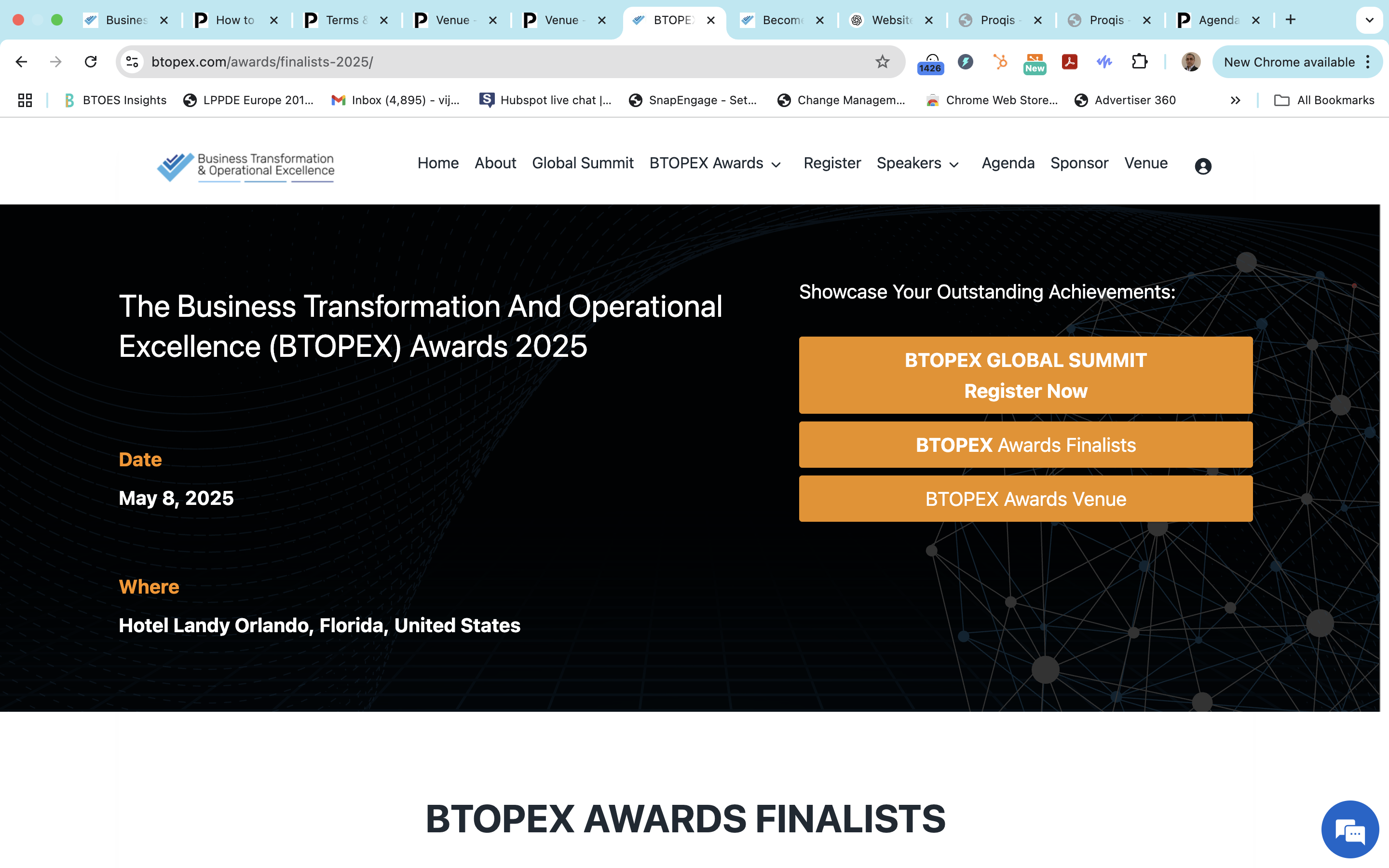Click the bookmark star icon in address bar

[882, 61]
